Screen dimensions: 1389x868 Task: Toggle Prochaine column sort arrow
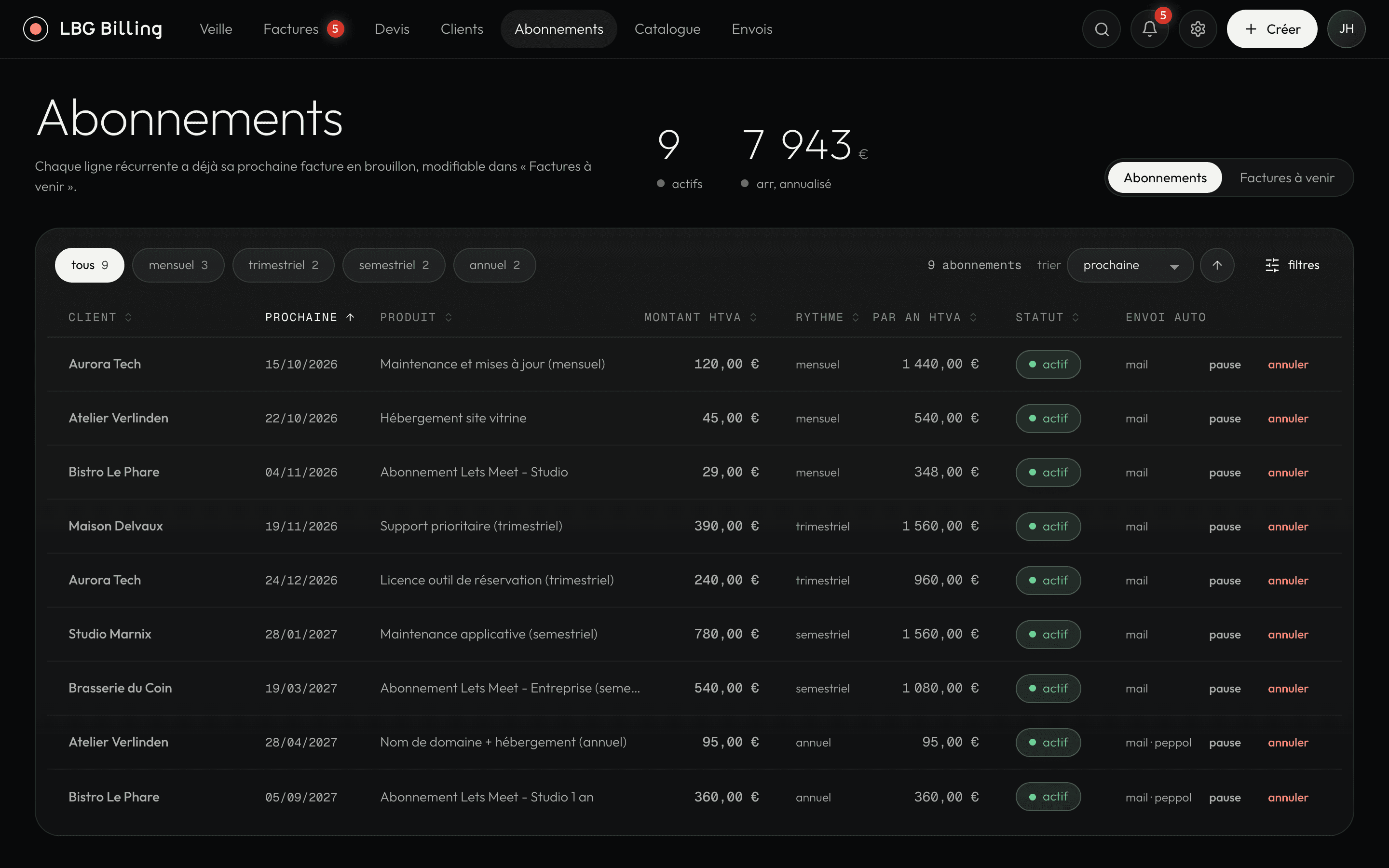coord(350,317)
